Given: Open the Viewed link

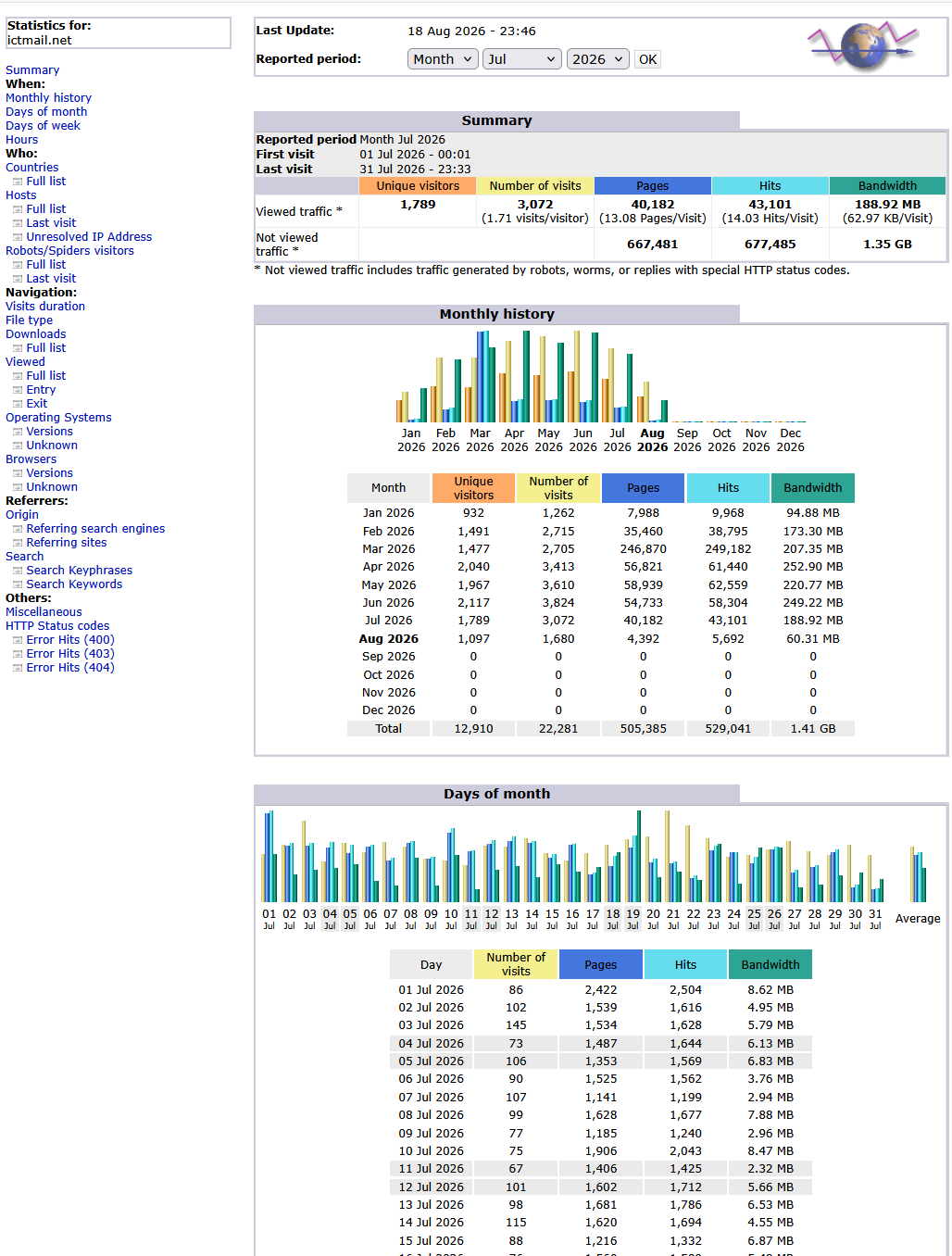Looking at the screenshot, I should tap(25, 362).
